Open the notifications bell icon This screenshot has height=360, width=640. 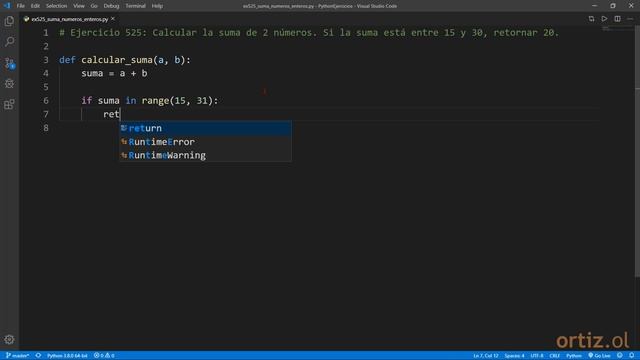[631, 356]
